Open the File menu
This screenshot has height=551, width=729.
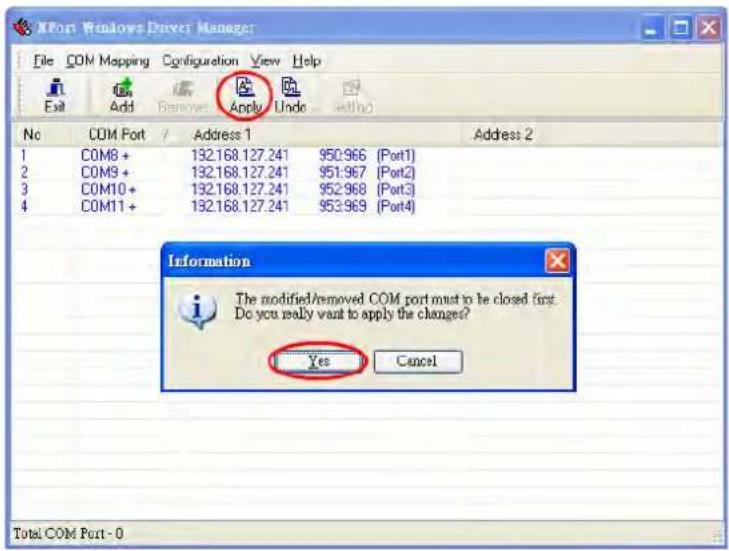point(43,61)
